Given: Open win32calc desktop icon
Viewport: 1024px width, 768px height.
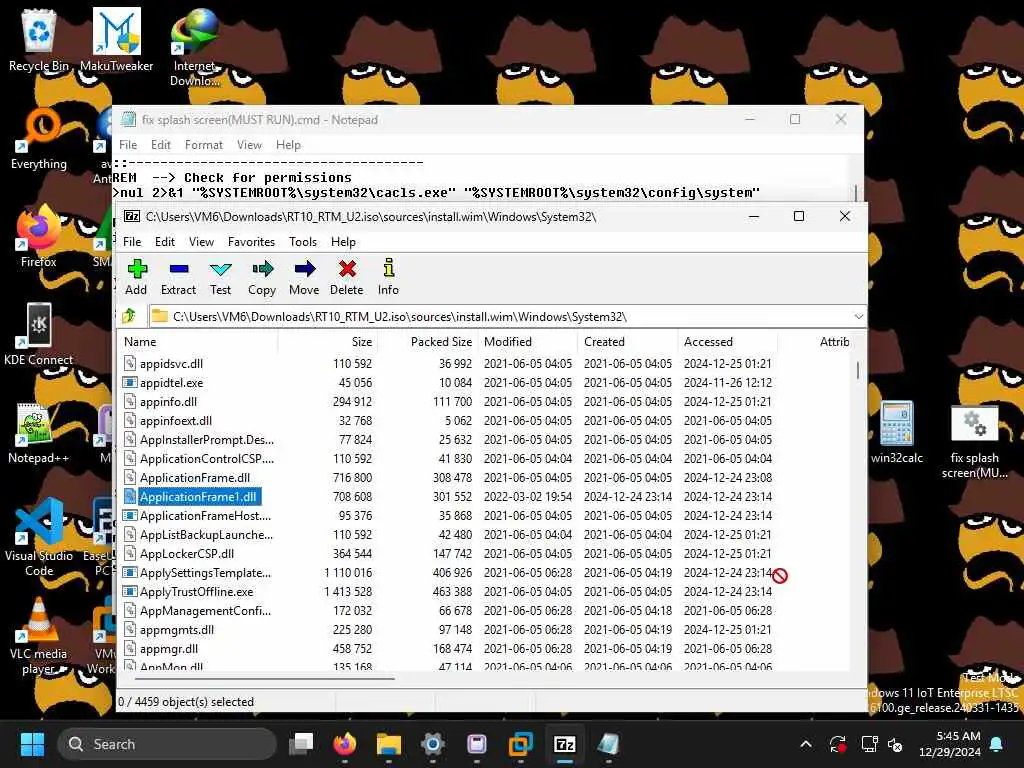Looking at the screenshot, I should tap(897, 432).
